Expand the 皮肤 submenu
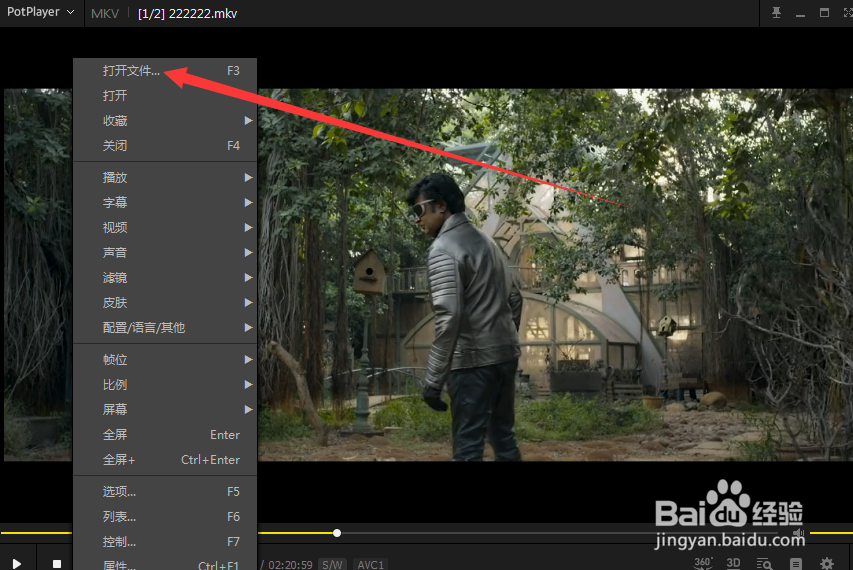Viewport: 853px width, 570px height. click(165, 302)
